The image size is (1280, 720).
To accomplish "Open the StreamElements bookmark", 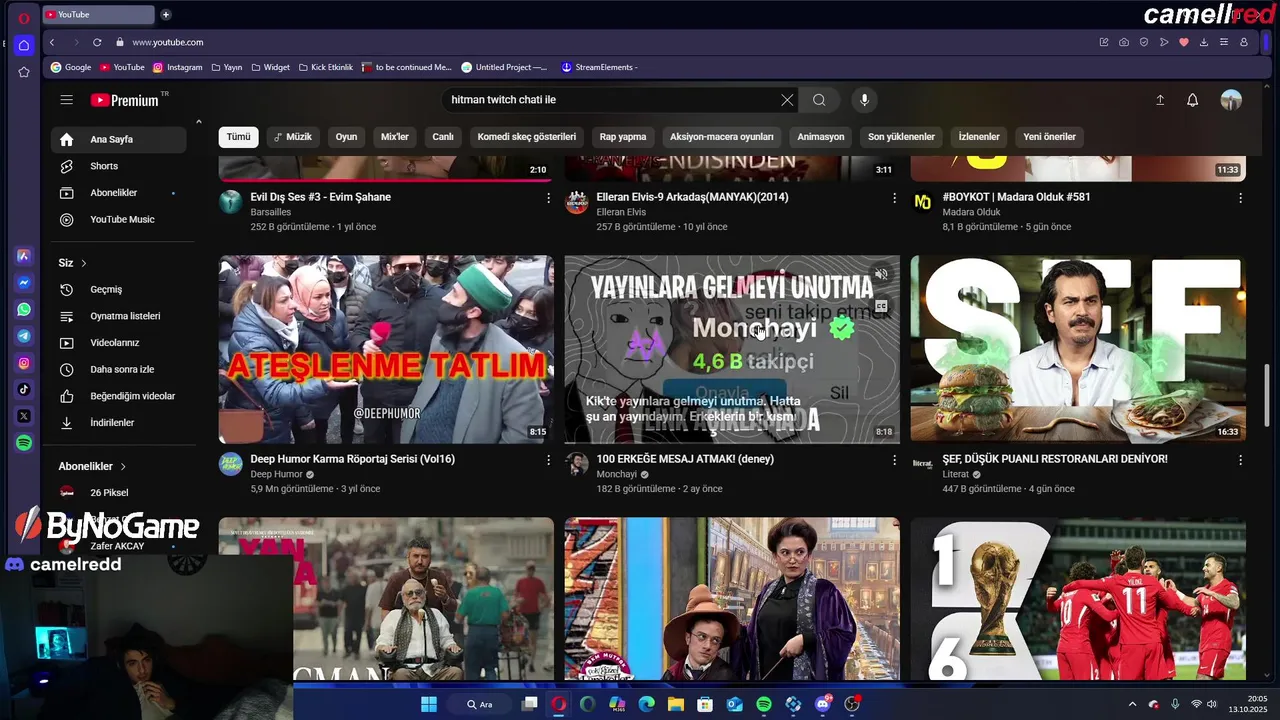I will 599,67.
